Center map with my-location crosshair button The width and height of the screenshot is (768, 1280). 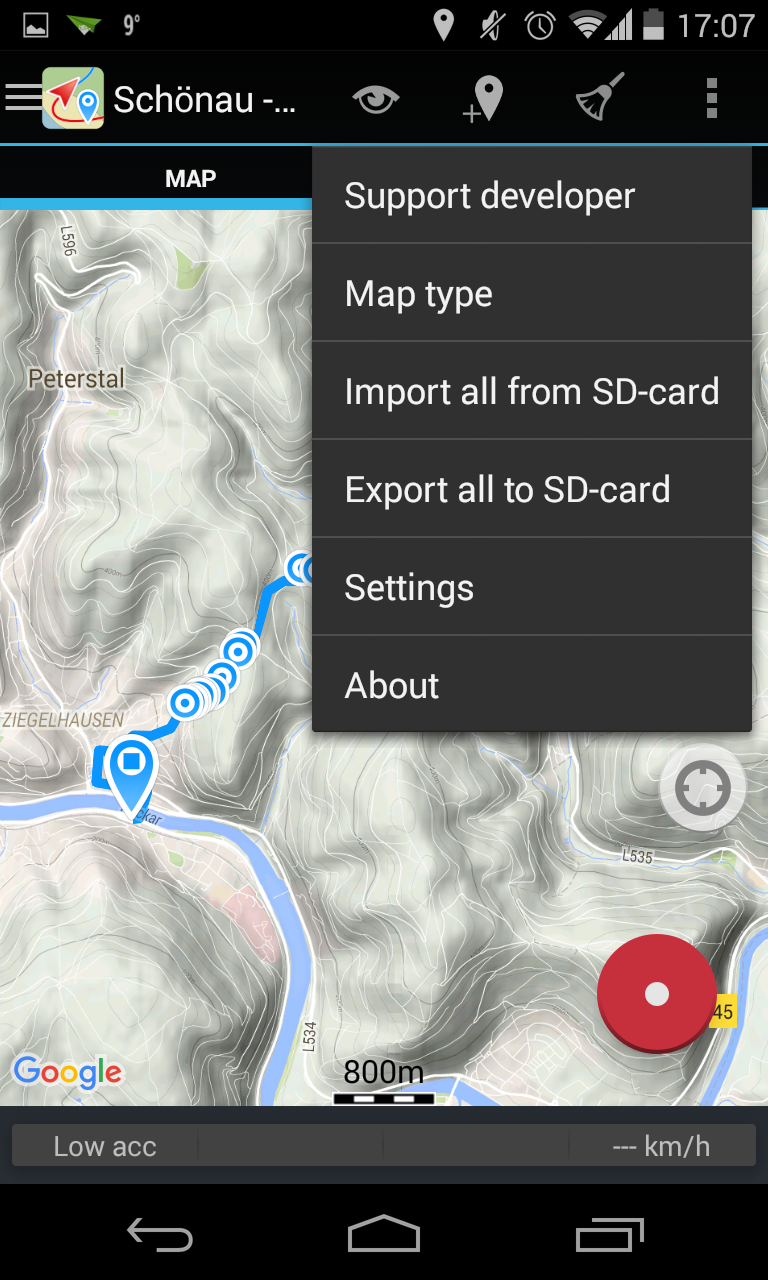(x=702, y=788)
